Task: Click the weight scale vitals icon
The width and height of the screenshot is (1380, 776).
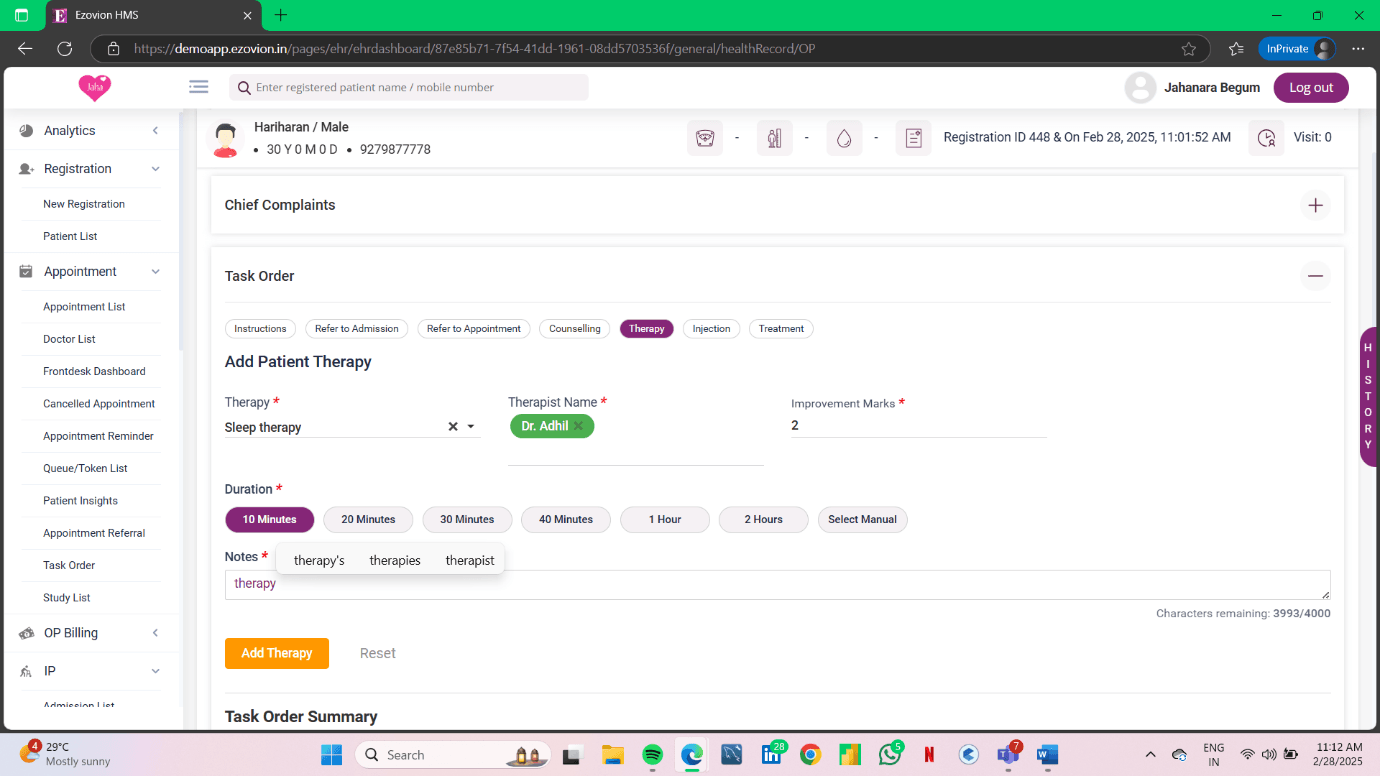Action: [705, 138]
